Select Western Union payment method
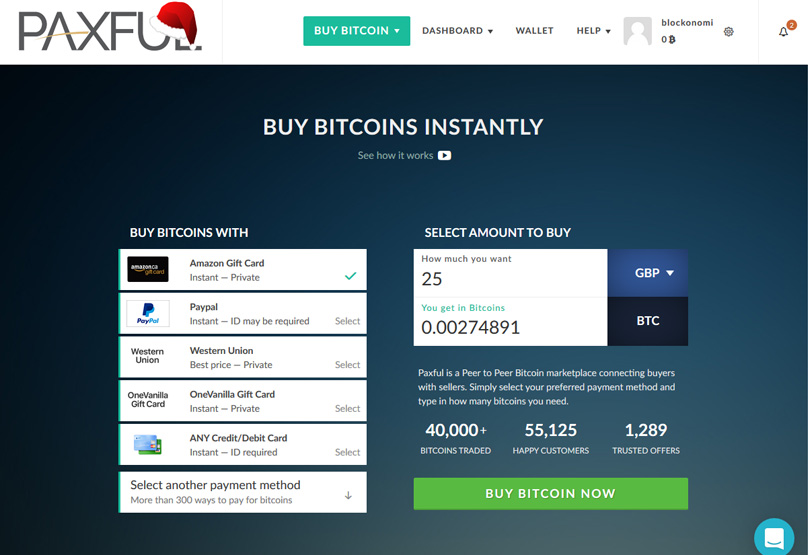This screenshot has width=808, height=555. pos(243,358)
